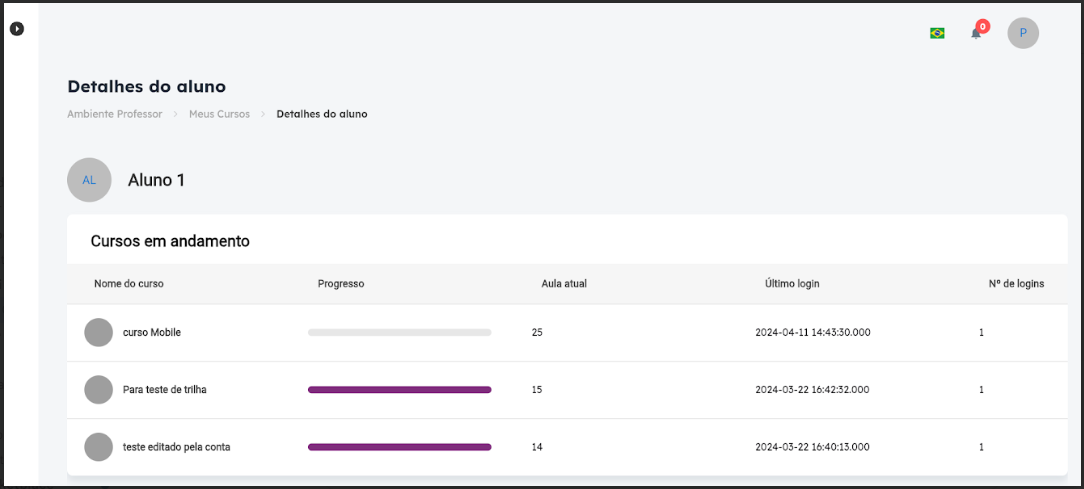Click the Detalhes do aluno breadcrumb
Image resolution: width=1084 pixels, height=489 pixels.
[322, 114]
